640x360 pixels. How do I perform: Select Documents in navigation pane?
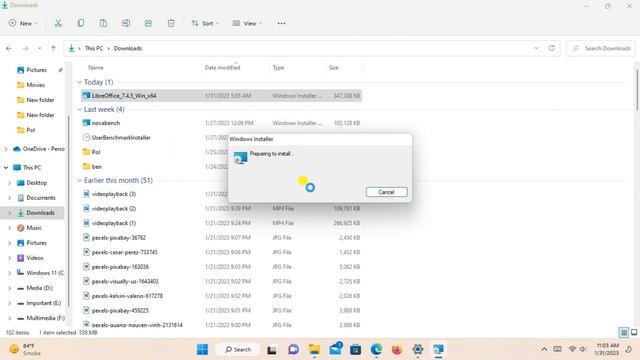[41, 198]
